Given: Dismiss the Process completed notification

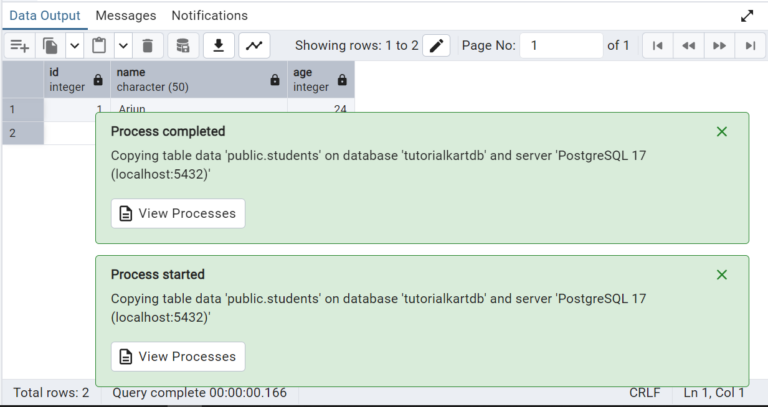Looking at the screenshot, I should [722, 131].
